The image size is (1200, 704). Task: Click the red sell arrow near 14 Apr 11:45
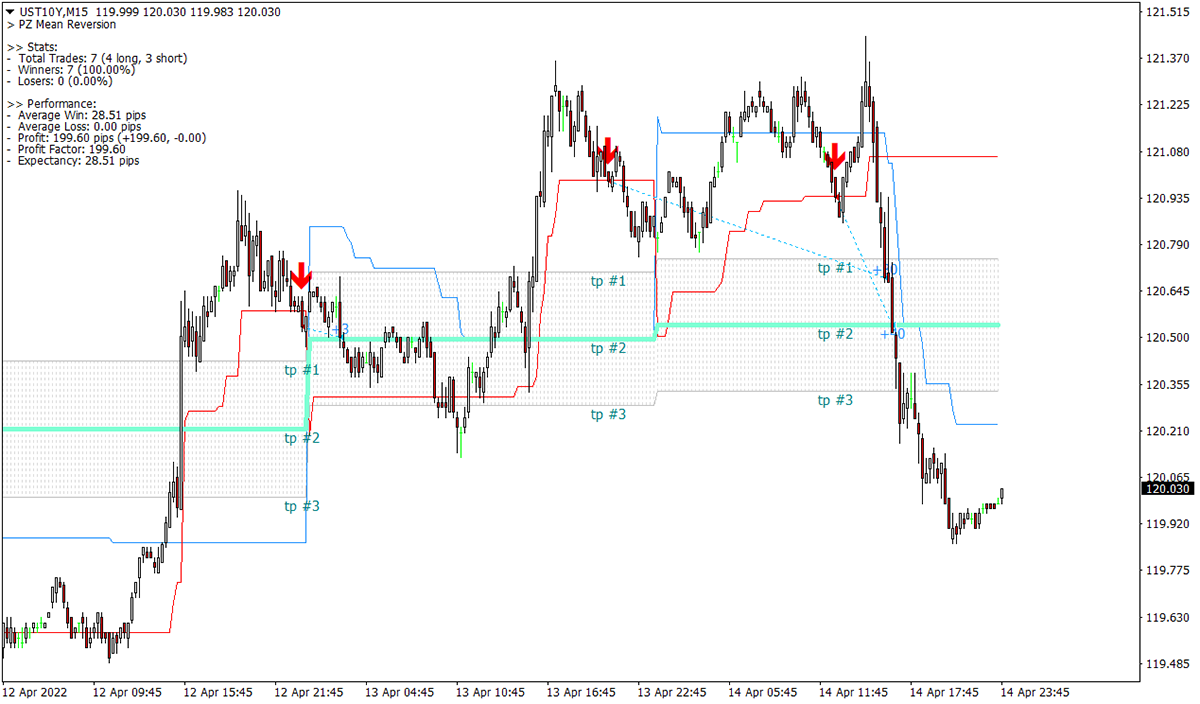tap(836, 155)
